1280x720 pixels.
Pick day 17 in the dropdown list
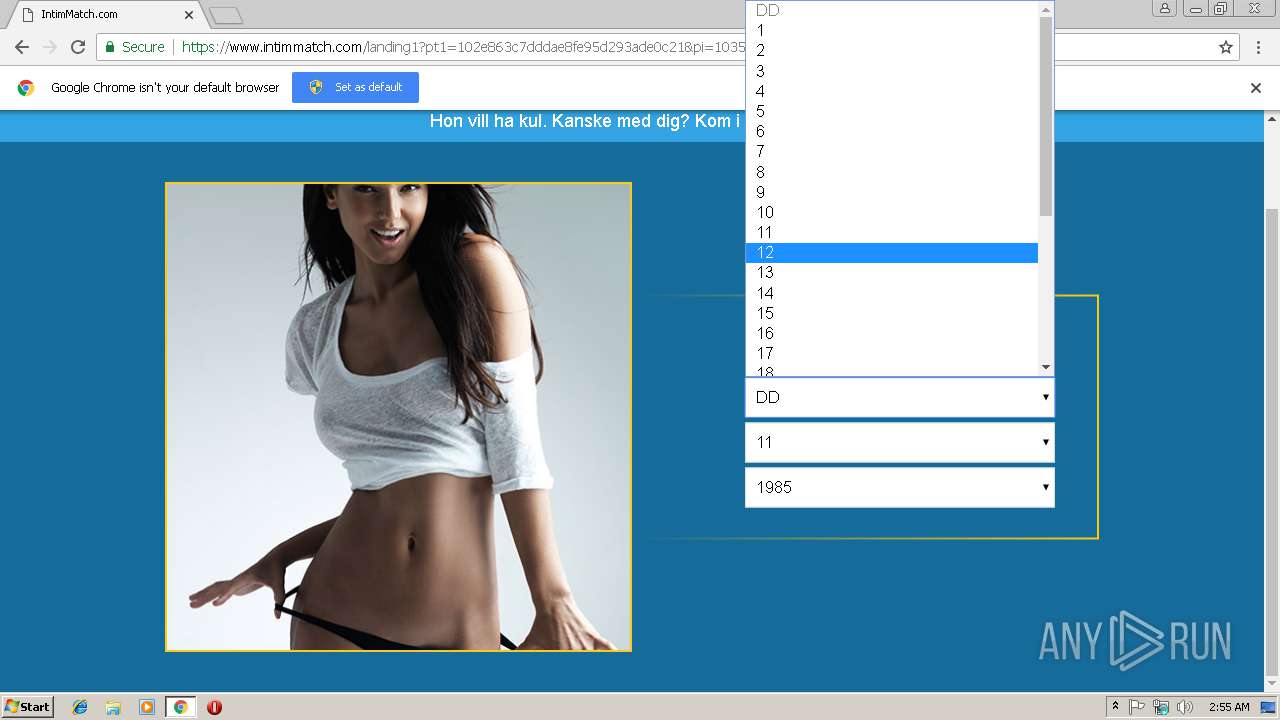(x=891, y=353)
